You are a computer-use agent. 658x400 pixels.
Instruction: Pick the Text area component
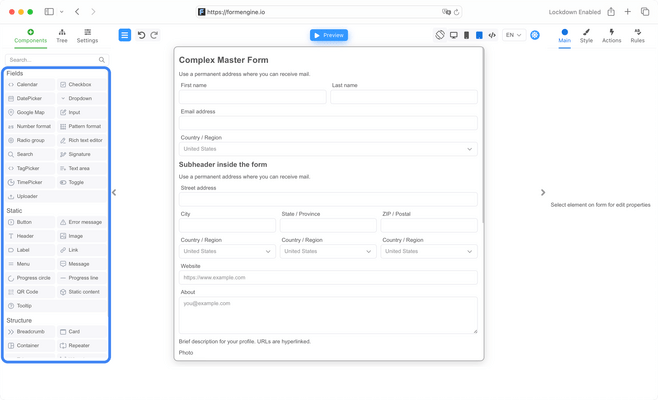pyautogui.click(x=82, y=168)
